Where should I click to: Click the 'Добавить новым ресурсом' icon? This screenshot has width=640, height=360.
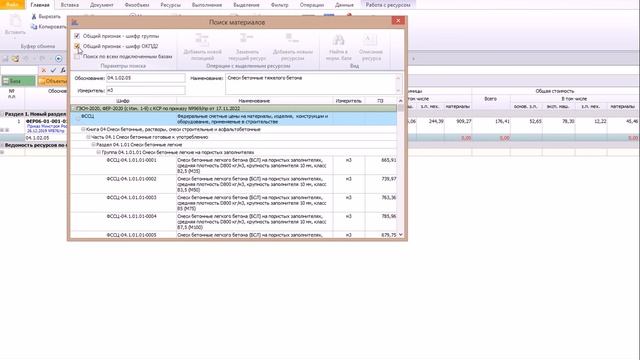click(292, 39)
